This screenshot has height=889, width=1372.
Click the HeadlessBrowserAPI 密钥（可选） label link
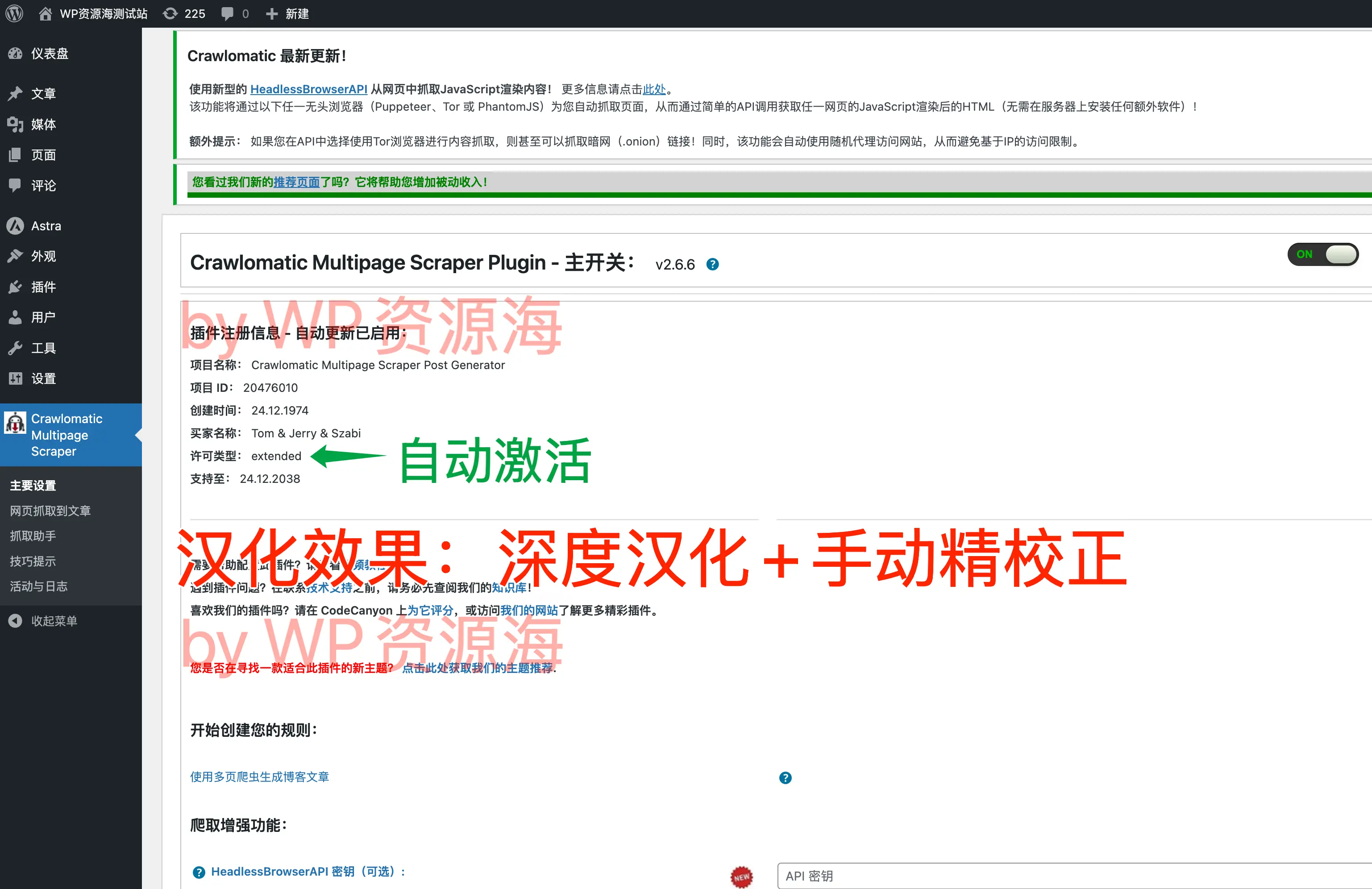point(308,872)
